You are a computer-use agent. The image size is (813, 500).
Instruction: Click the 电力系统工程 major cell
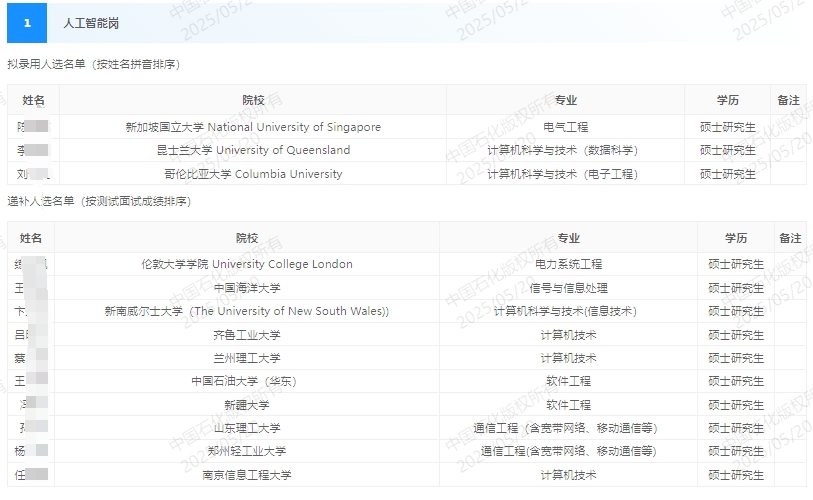pyautogui.click(x=568, y=265)
